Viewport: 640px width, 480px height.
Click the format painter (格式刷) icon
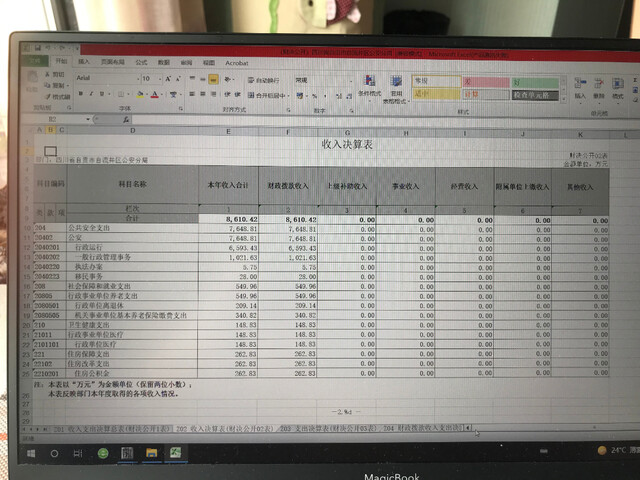[x=60, y=96]
